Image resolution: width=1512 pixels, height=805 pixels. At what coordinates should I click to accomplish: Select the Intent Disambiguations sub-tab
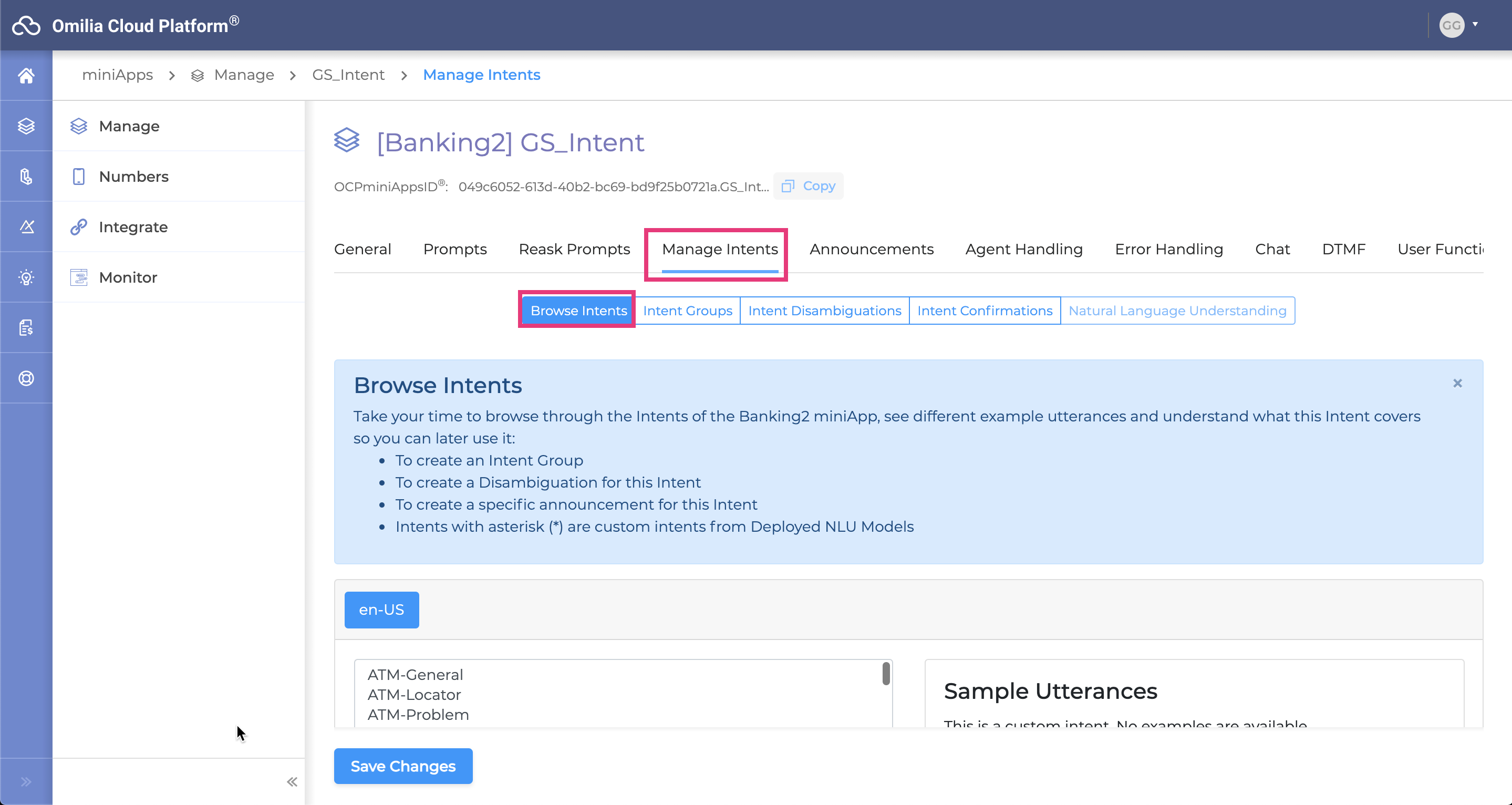824,311
